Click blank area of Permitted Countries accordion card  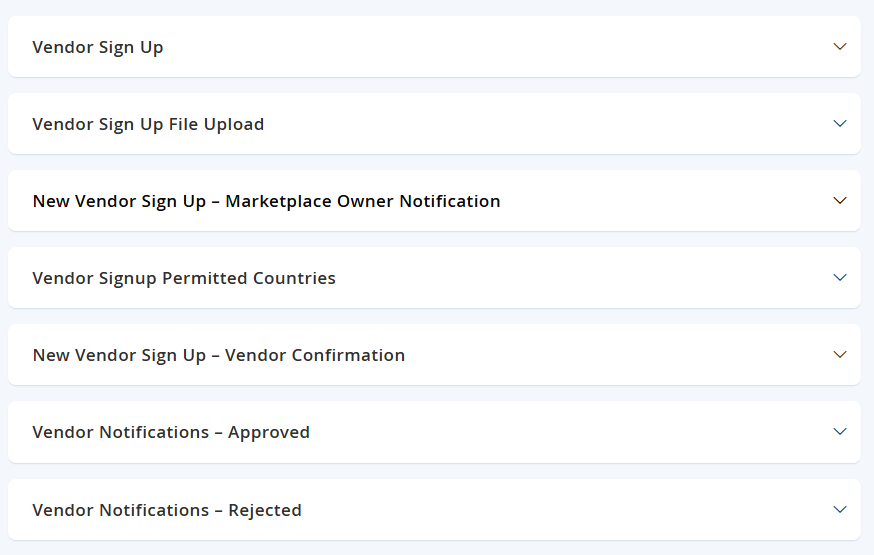pos(580,278)
